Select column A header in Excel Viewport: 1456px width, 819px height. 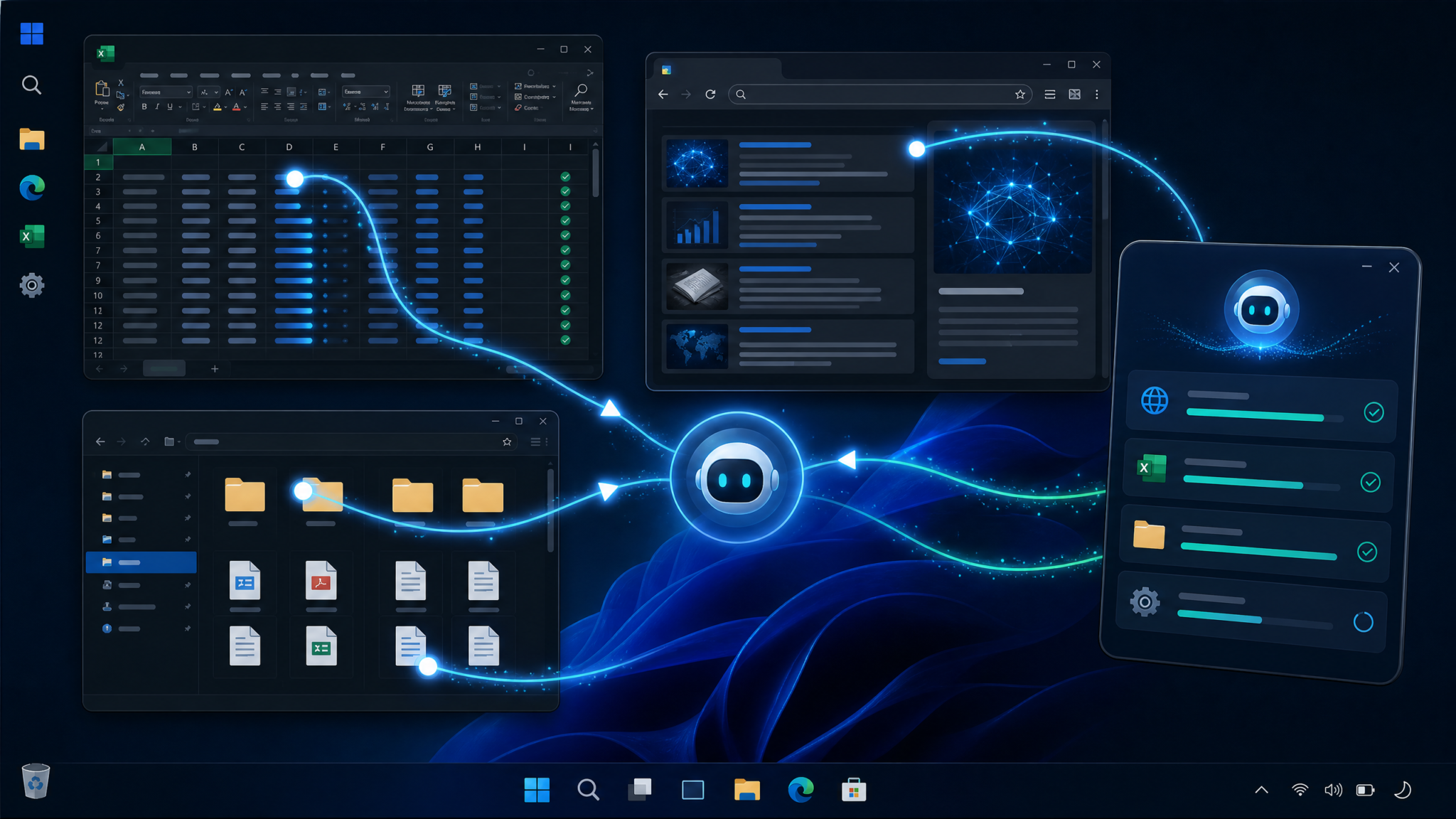click(x=142, y=146)
